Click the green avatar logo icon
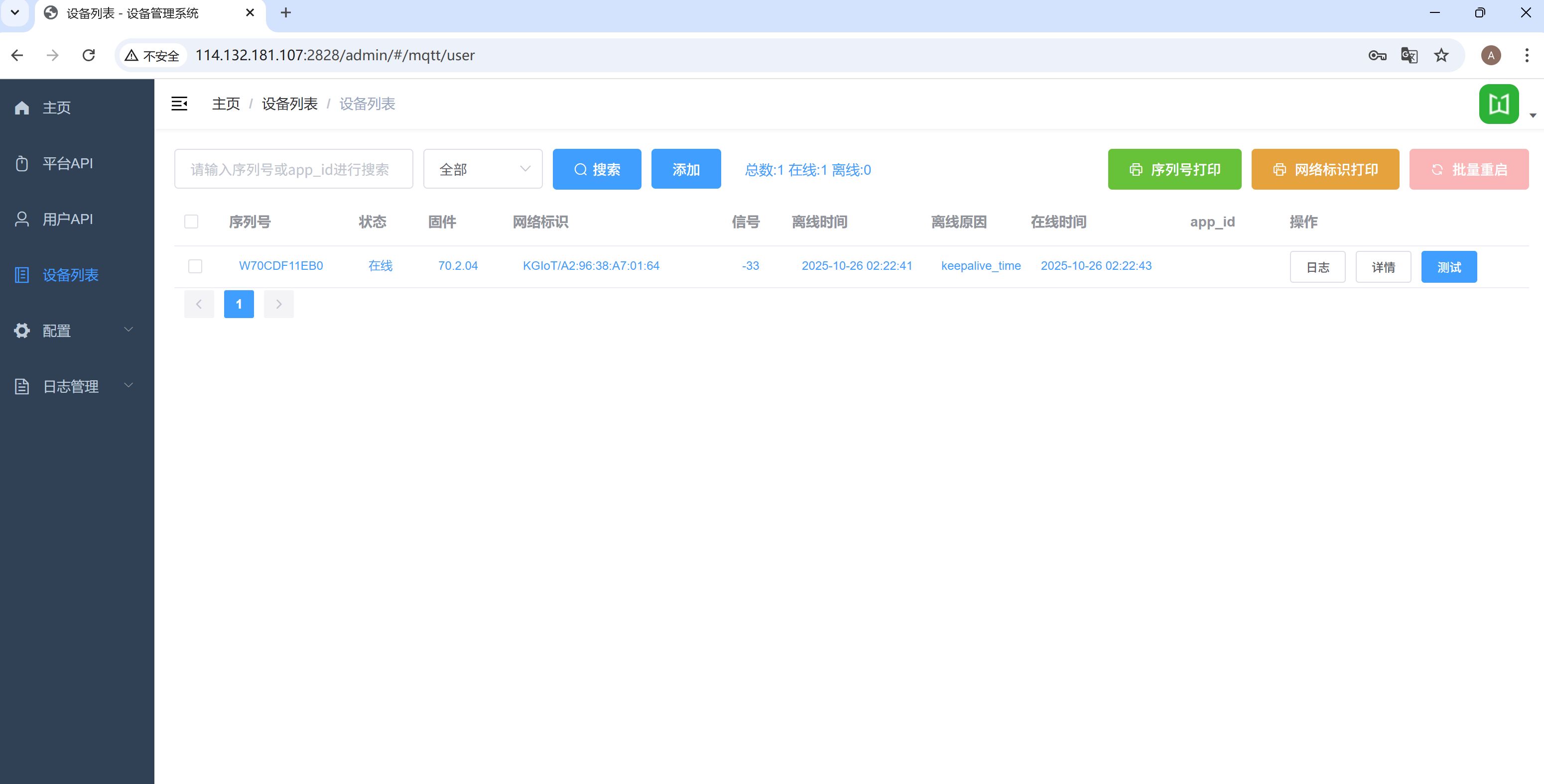 tap(1499, 104)
